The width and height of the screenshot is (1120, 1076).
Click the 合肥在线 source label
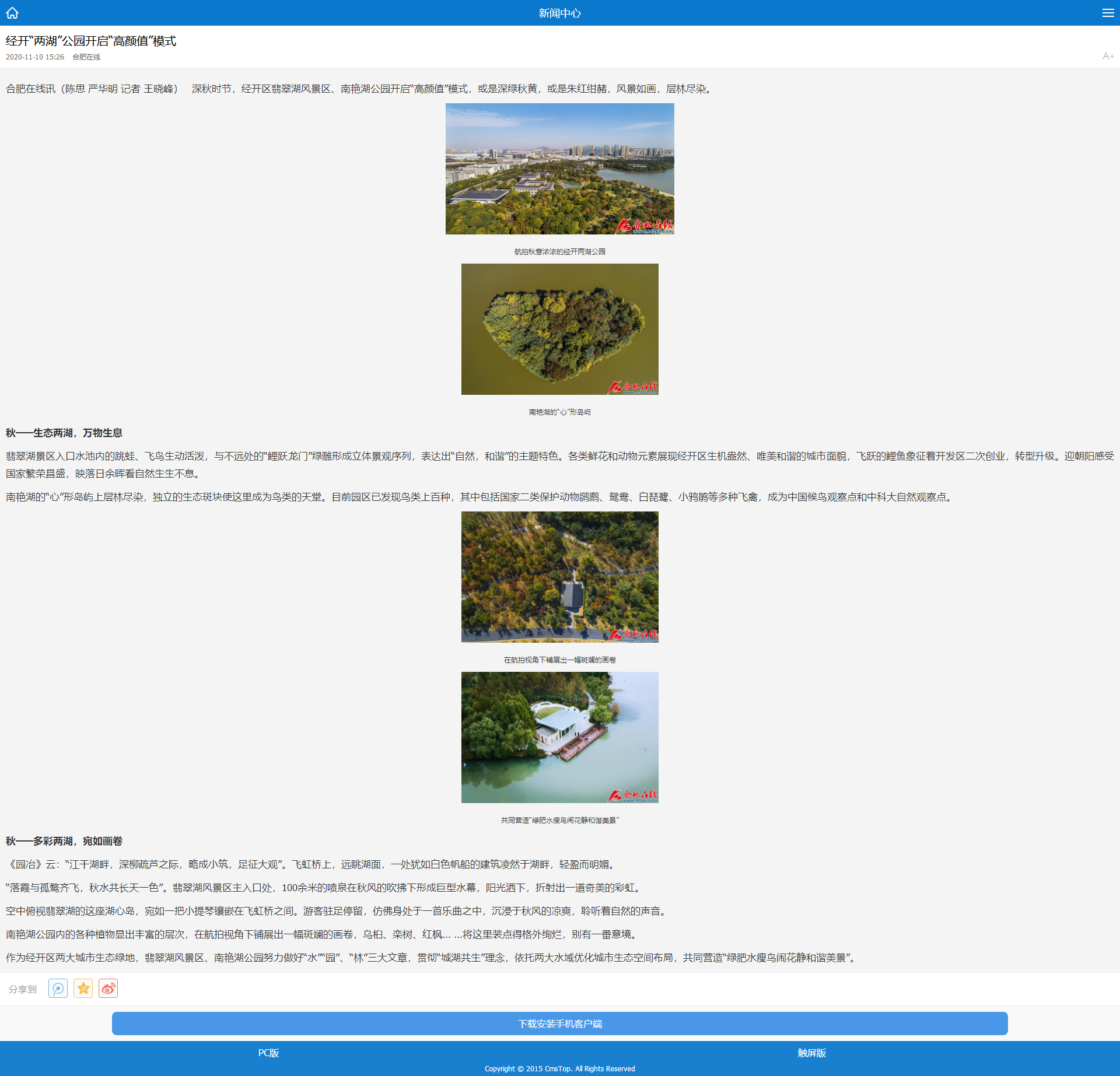click(86, 57)
